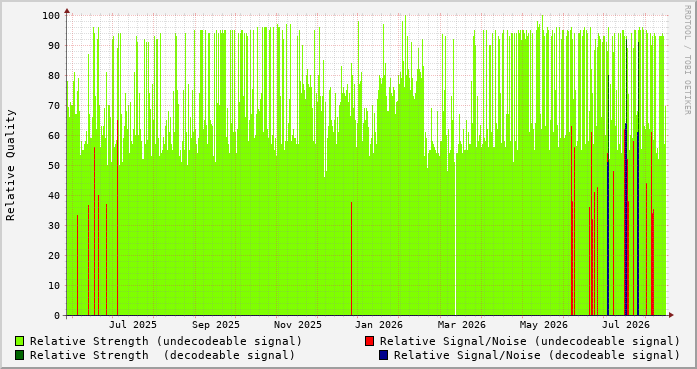Screen dimensions: 697x369
Task: Click the RRDTOOL / TOBI OETIKER watermark
Action: coord(687,60)
